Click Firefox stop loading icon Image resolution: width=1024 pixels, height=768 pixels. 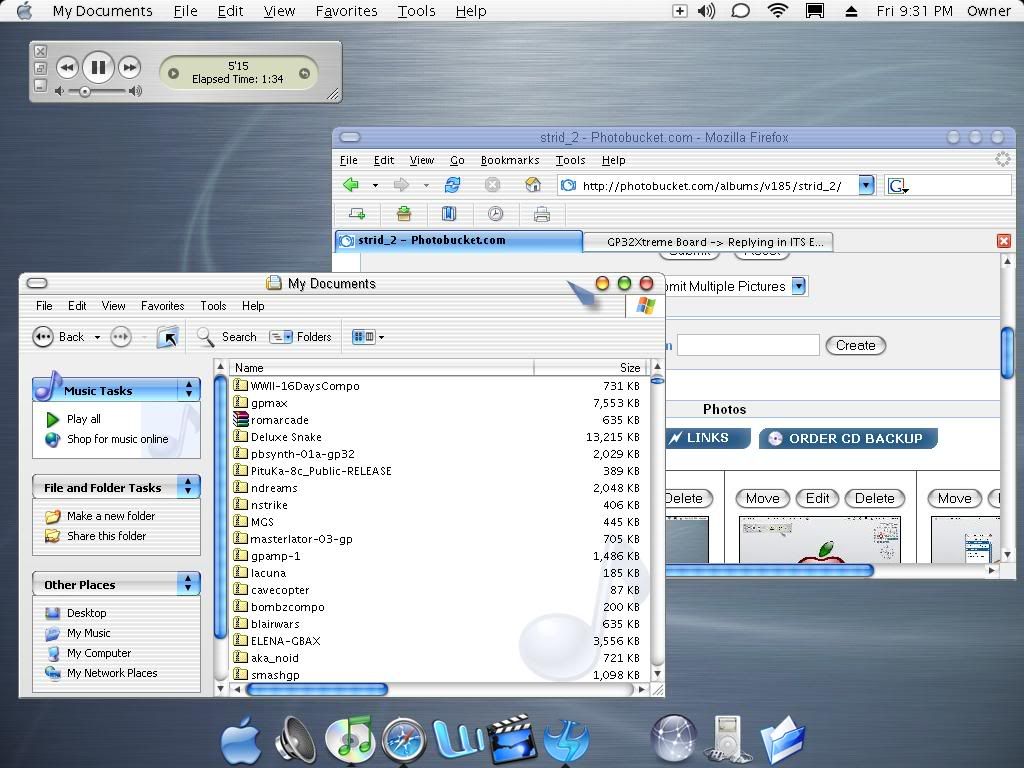point(492,185)
